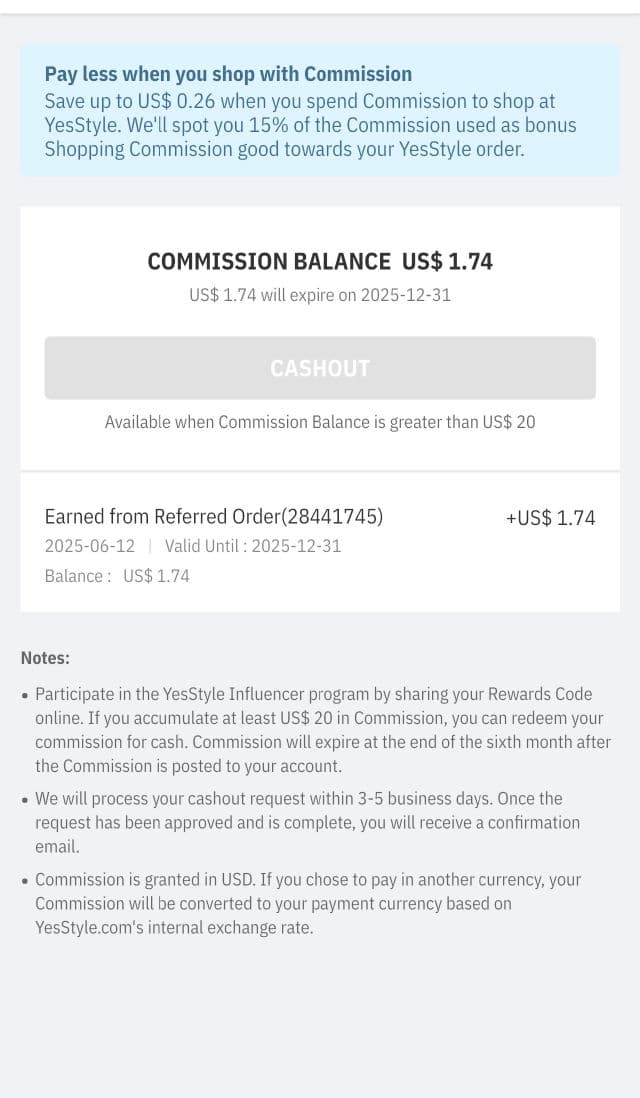Screen dimensions: 640x1098
Task: Click the 'Pay less when you shop with Commission' heading
Action: [x=228, y=74]
